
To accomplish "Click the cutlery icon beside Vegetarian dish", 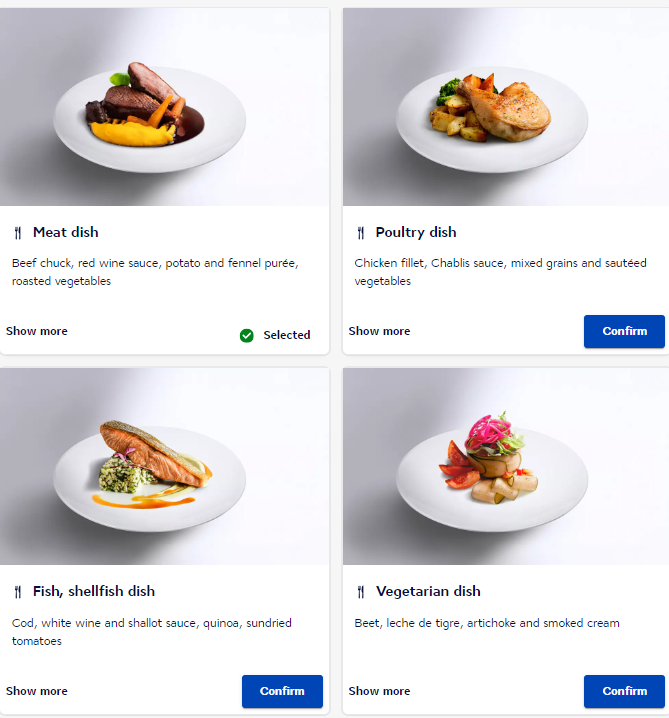I will pos(361,592).
